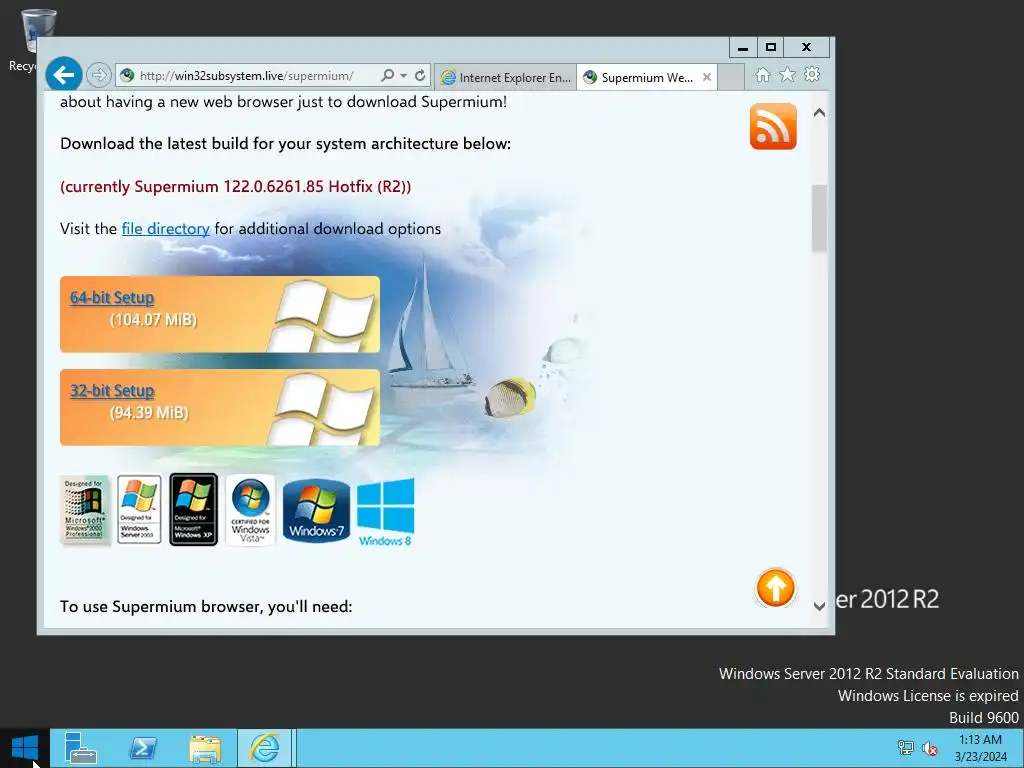Image resolution: width=1024 pixels, height=768 pixels.
Task: Click the 104.07 MiB size label
Action: pos(153,319)
